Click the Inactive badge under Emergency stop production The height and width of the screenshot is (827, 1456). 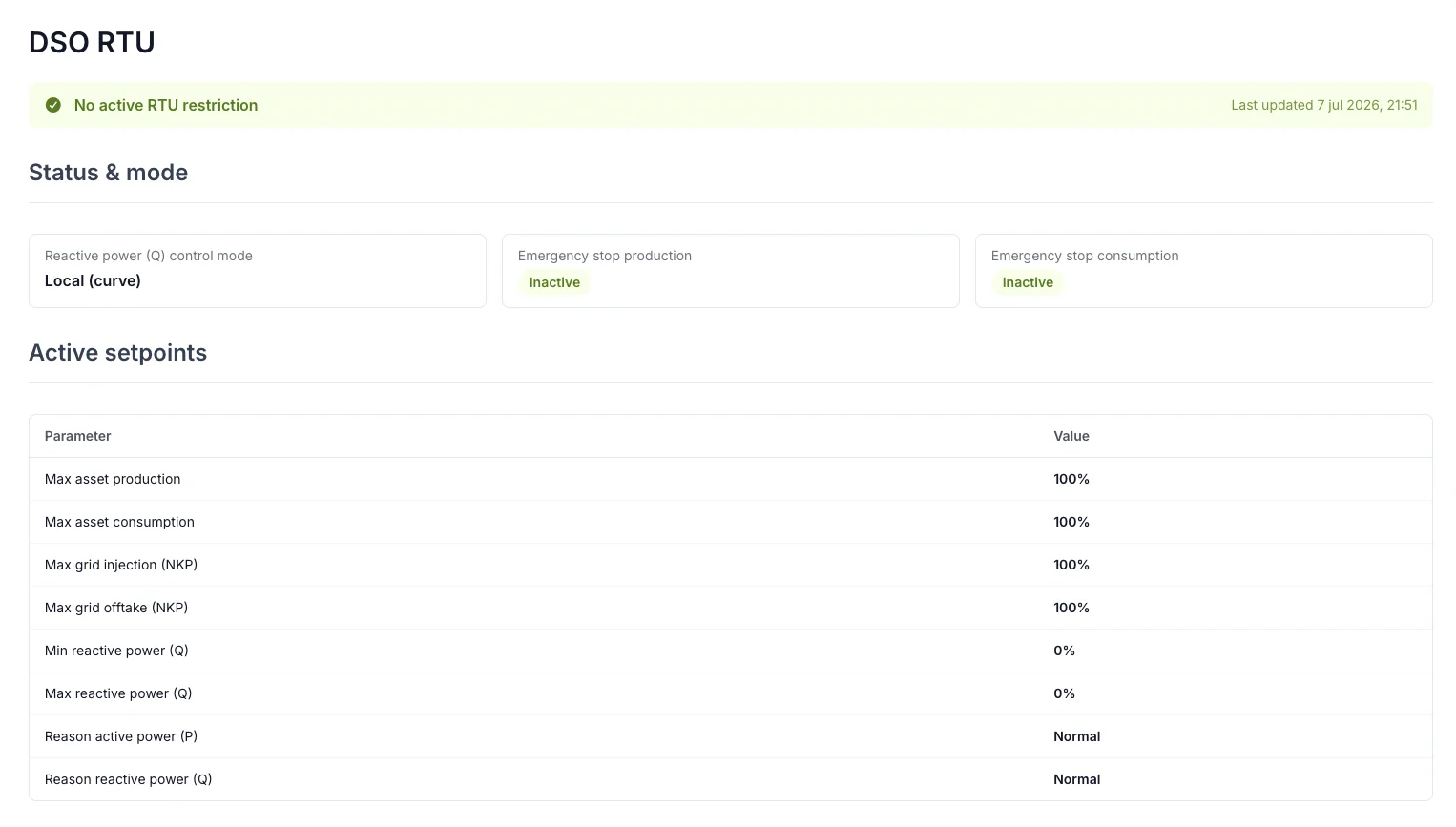click(554, 282)
